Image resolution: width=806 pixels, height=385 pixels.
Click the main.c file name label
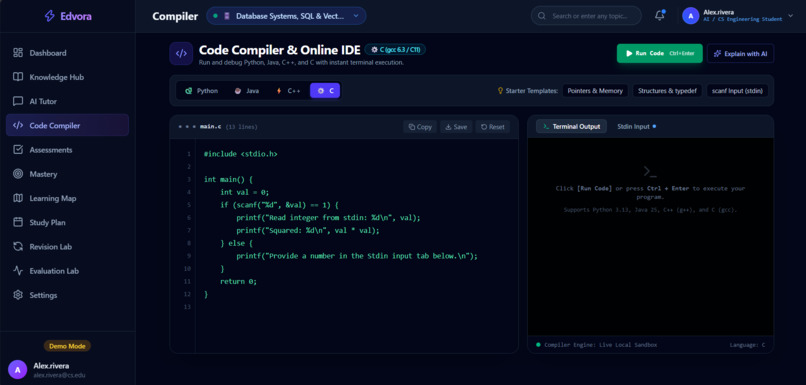(210, 127)
